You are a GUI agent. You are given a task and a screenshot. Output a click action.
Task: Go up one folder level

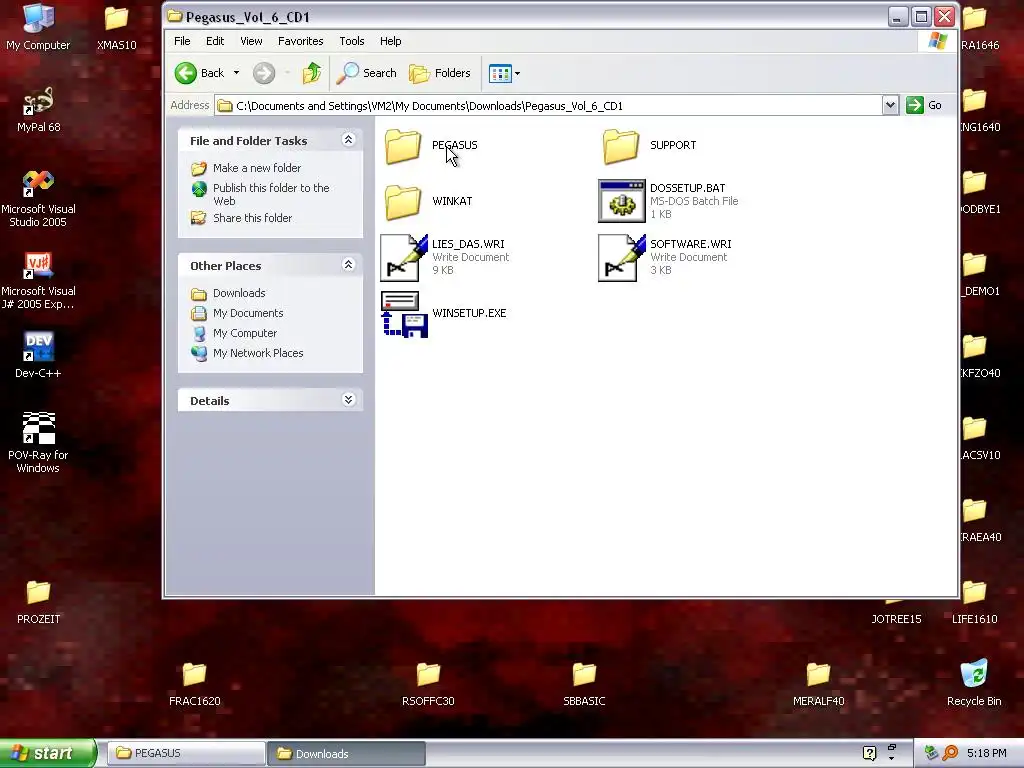pos(312,73)
